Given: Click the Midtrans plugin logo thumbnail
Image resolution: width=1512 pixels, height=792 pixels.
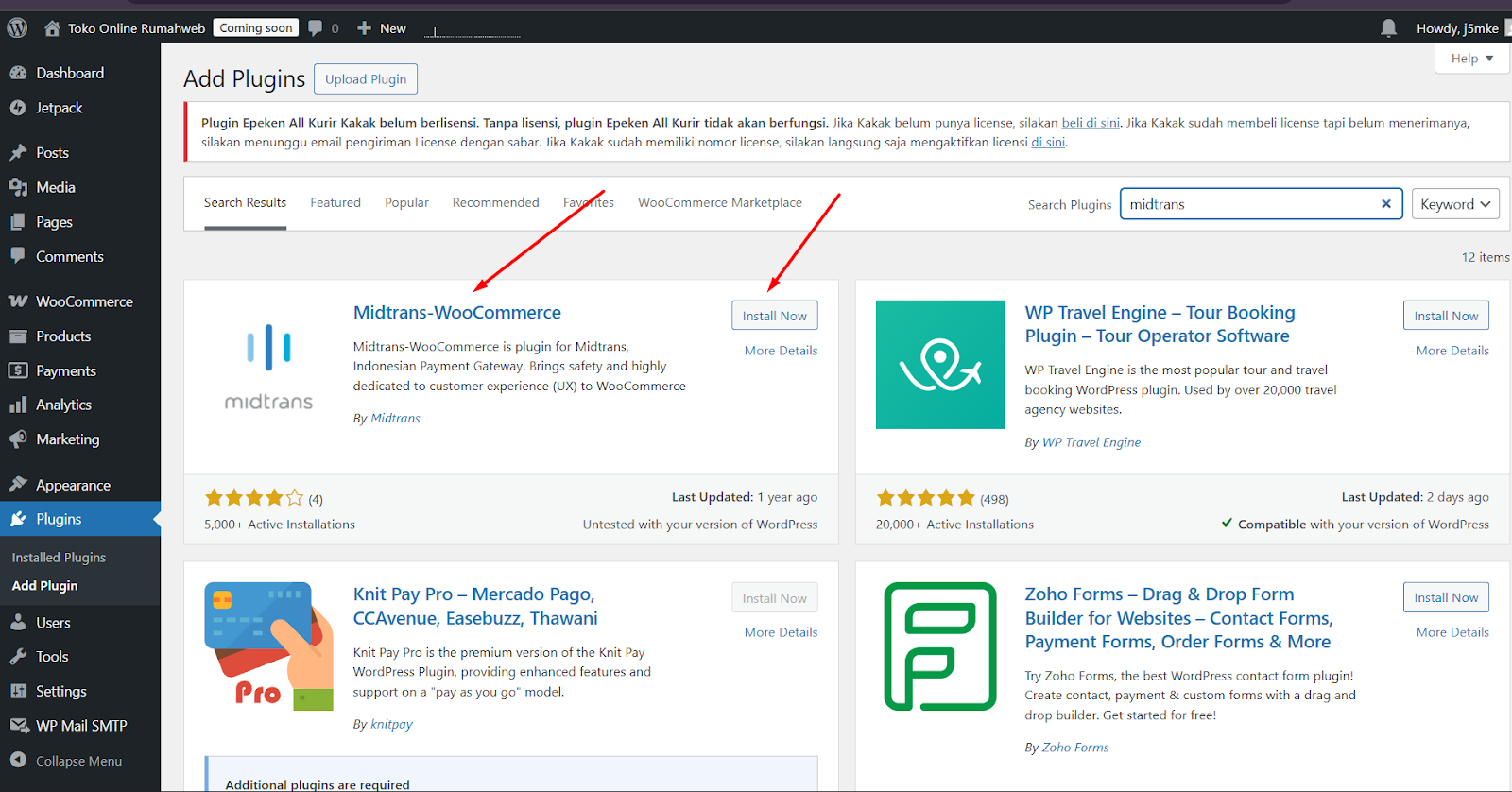Looking at the screenshot, I should 268,366.
